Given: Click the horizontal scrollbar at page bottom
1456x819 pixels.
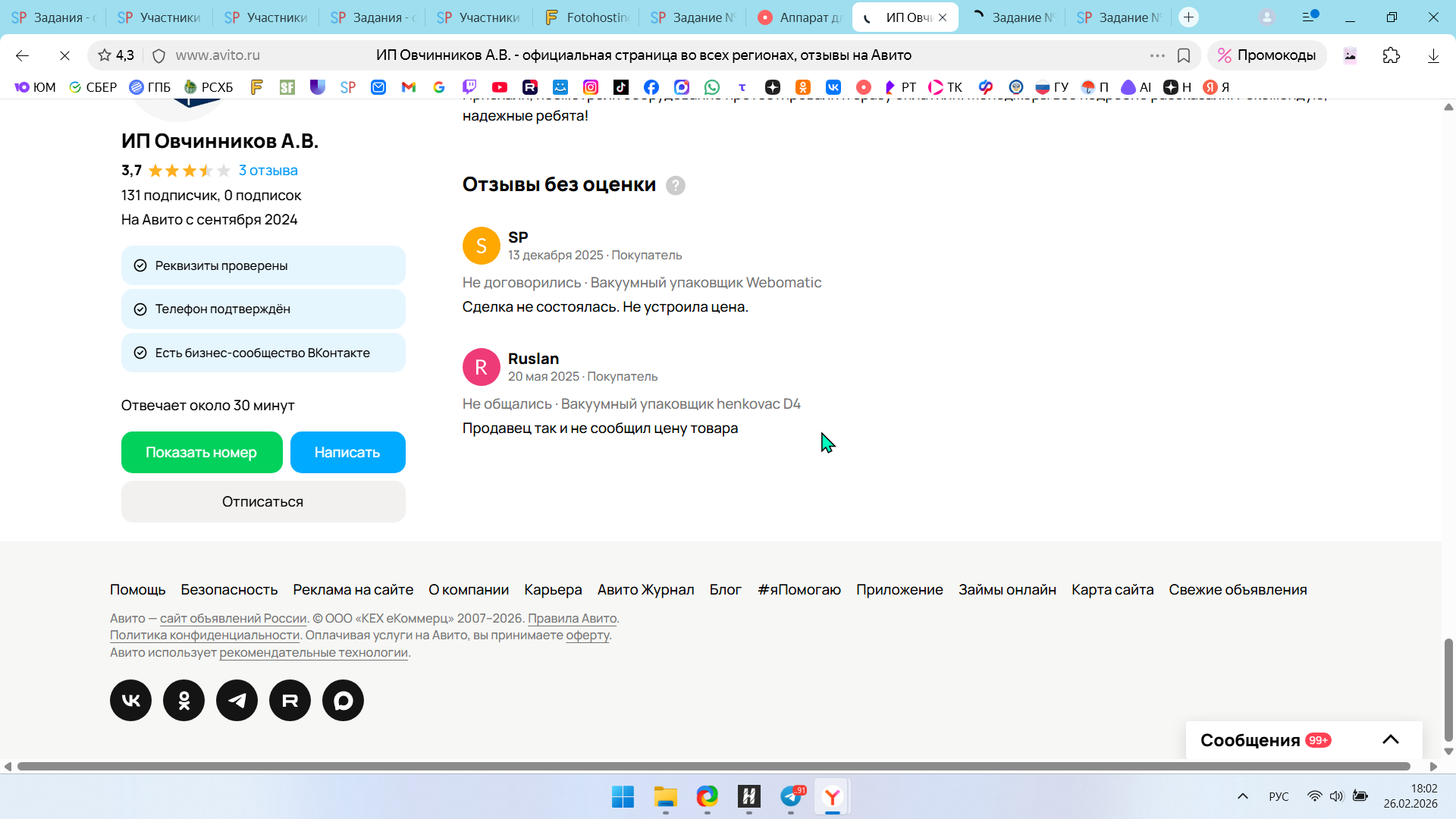Looking at the screenshot, I should click(x=713, y=766).
